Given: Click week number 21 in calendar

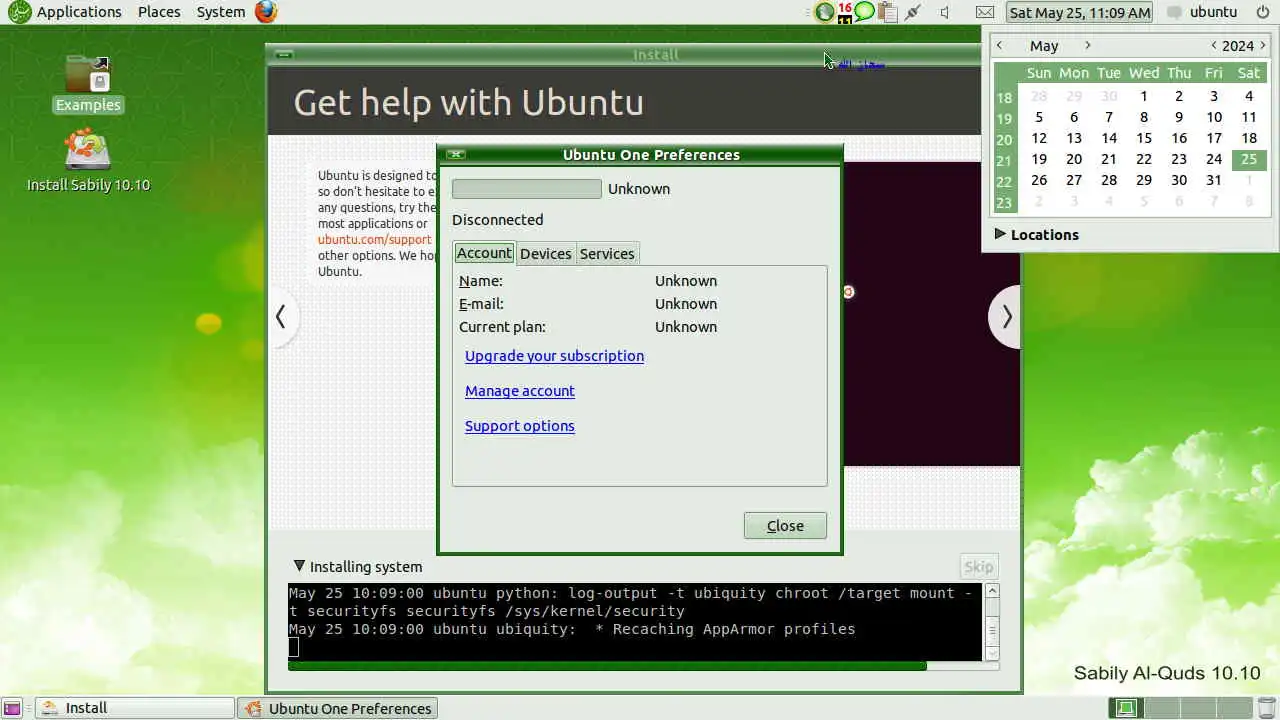Looking at the screenshot, I should 1004,161.
